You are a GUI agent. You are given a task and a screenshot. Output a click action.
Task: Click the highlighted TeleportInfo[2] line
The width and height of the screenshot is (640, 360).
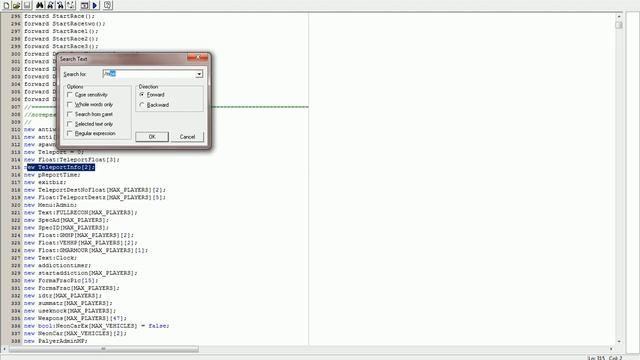59,167
